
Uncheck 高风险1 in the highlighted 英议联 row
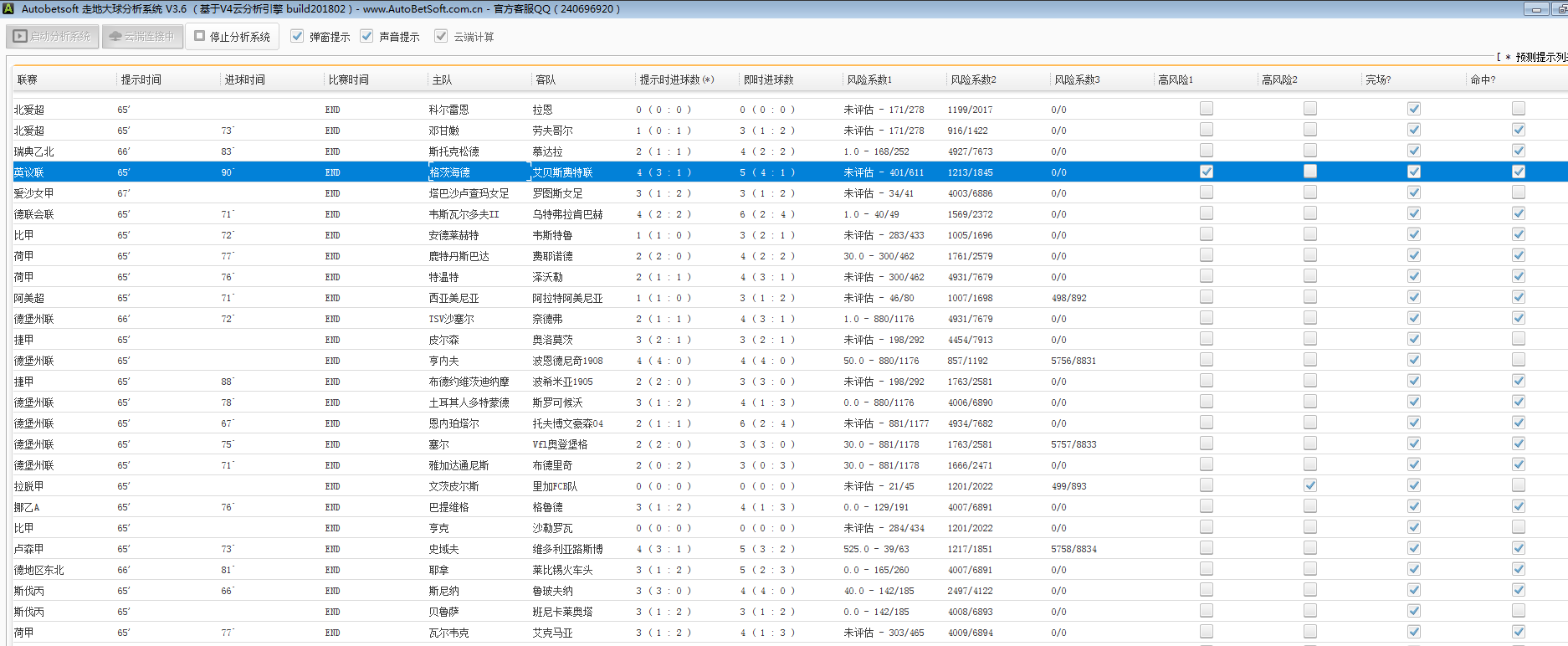1206,172
